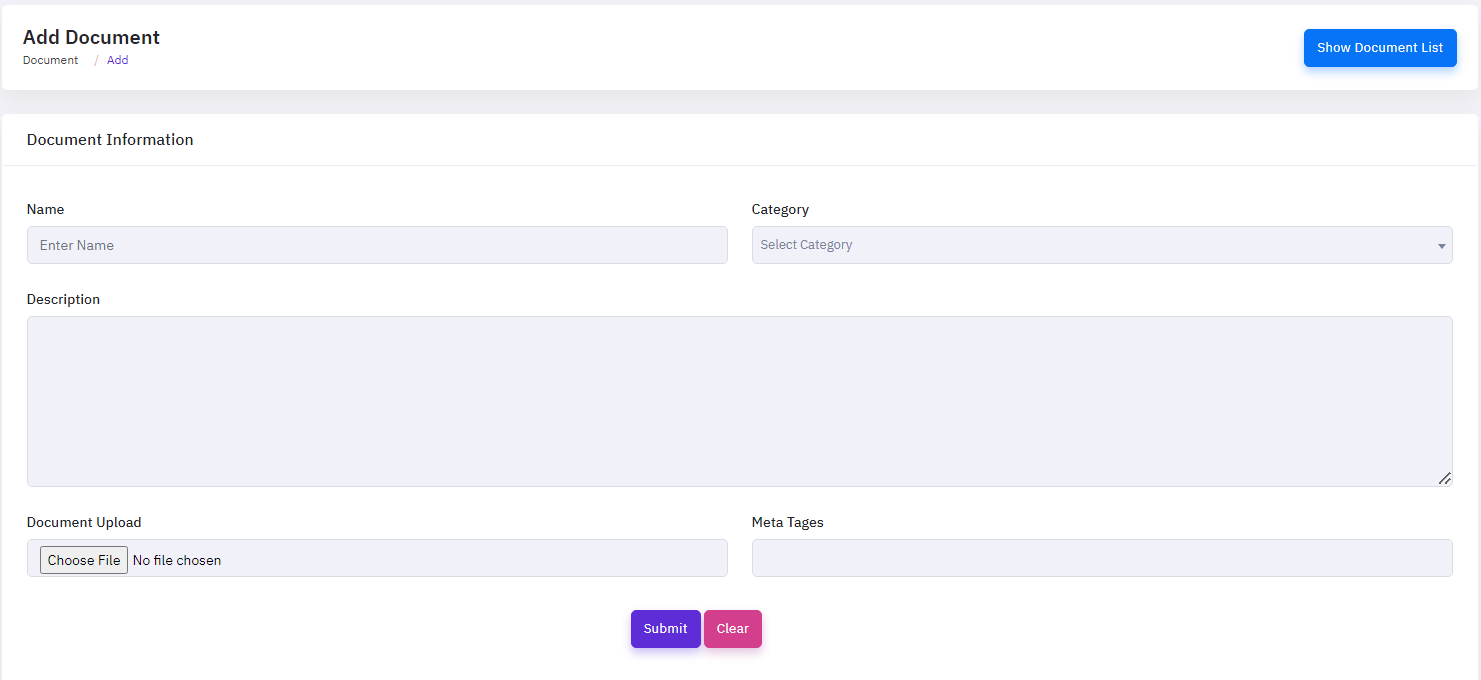Click the Name field label

pos(45,209)
